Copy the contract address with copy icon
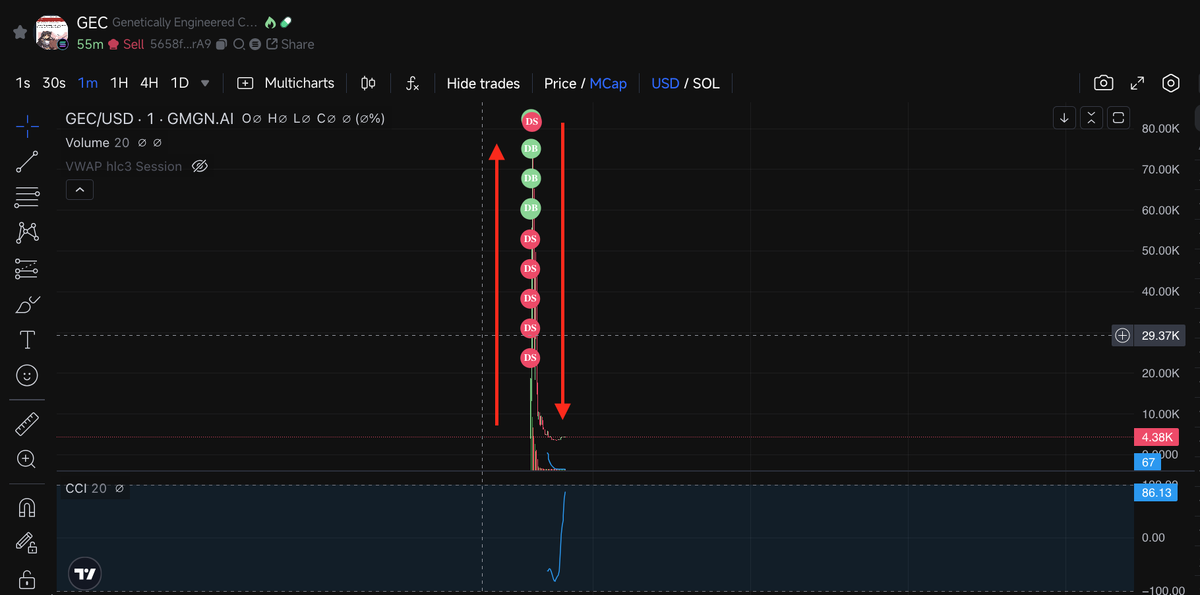Image resolution: width=1200 pixels, height=595 pixels. (223, 44)
